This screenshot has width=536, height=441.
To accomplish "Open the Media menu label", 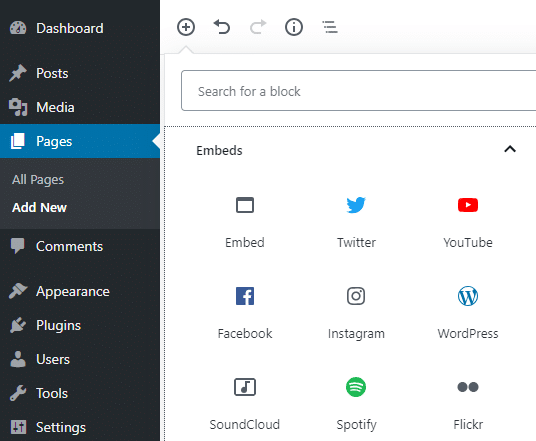I will (55, 108).
